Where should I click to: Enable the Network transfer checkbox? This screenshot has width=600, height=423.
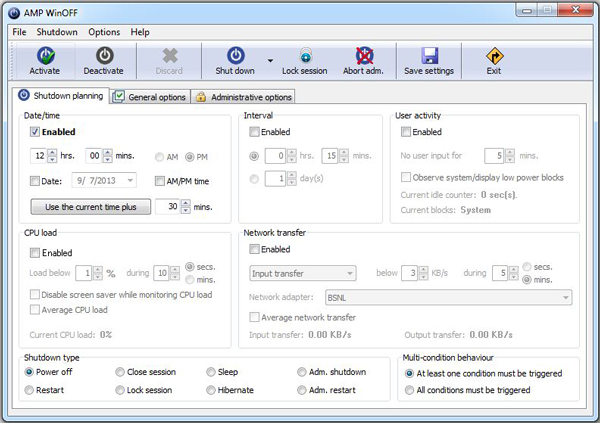254,249
